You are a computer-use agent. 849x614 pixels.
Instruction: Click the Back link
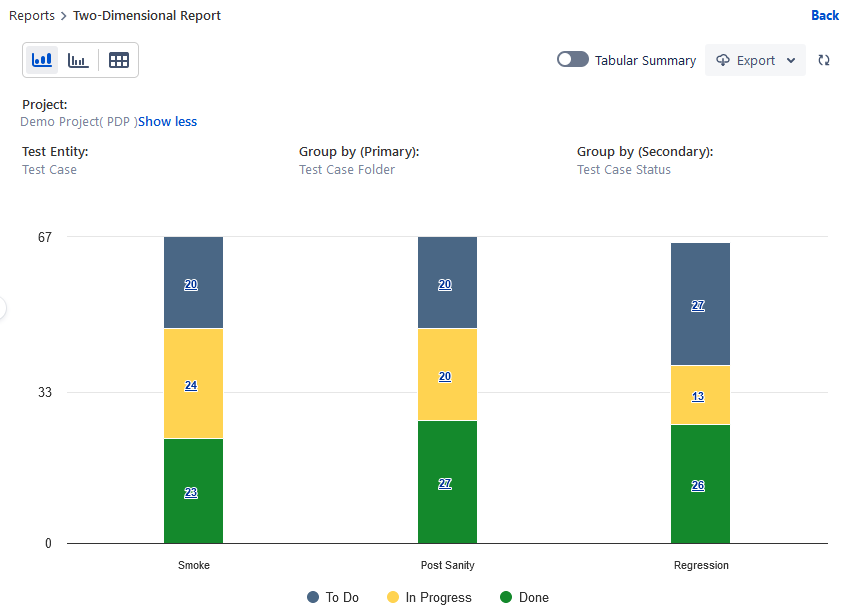[825, 16]
